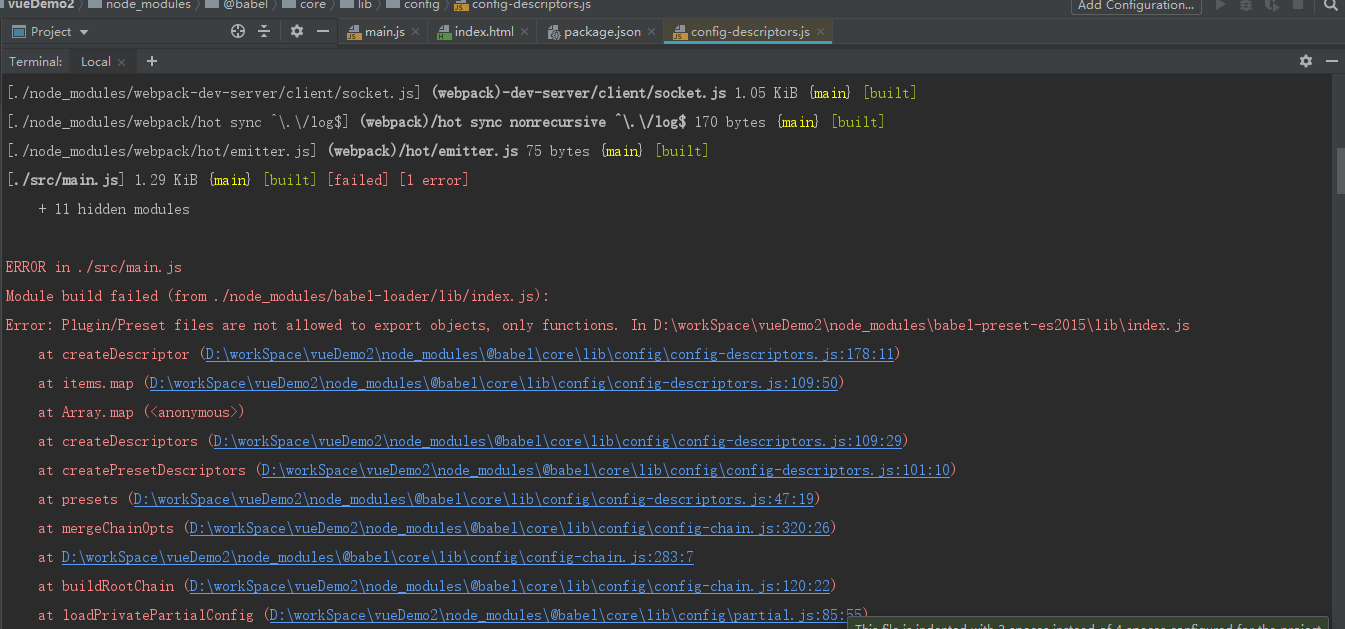This screenshot has width=1345, height=629.
Task: Hide the Terminal tool window
Action: tap(1332, 61)
